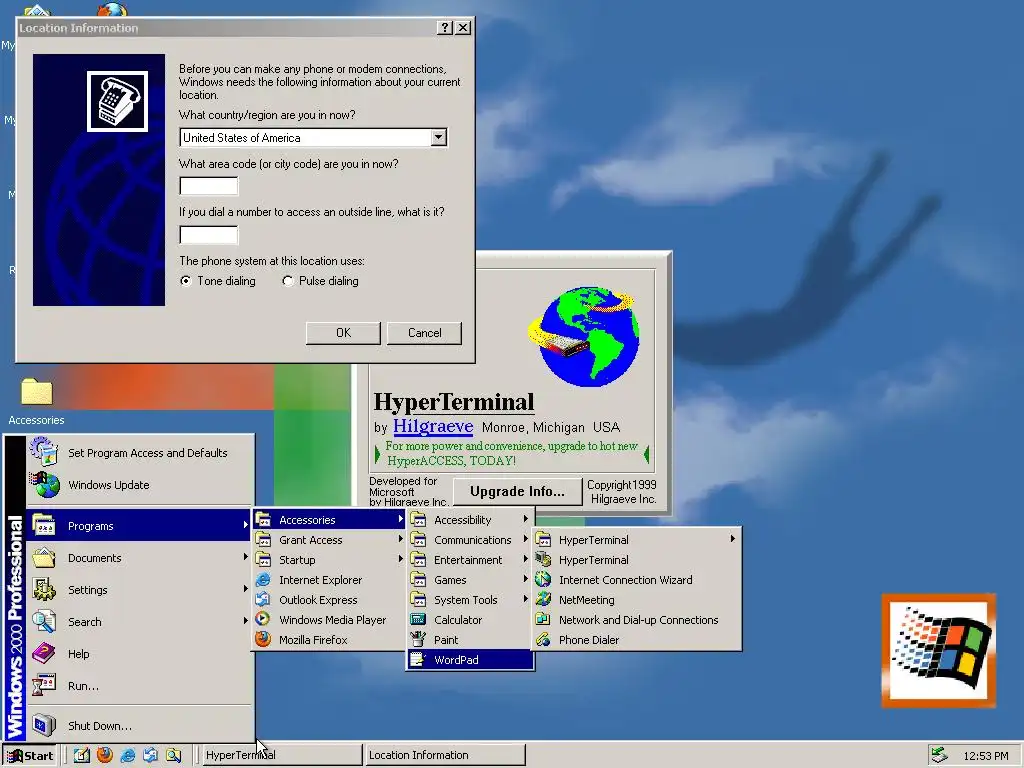Click the outside line number input field

click(209, 234)
